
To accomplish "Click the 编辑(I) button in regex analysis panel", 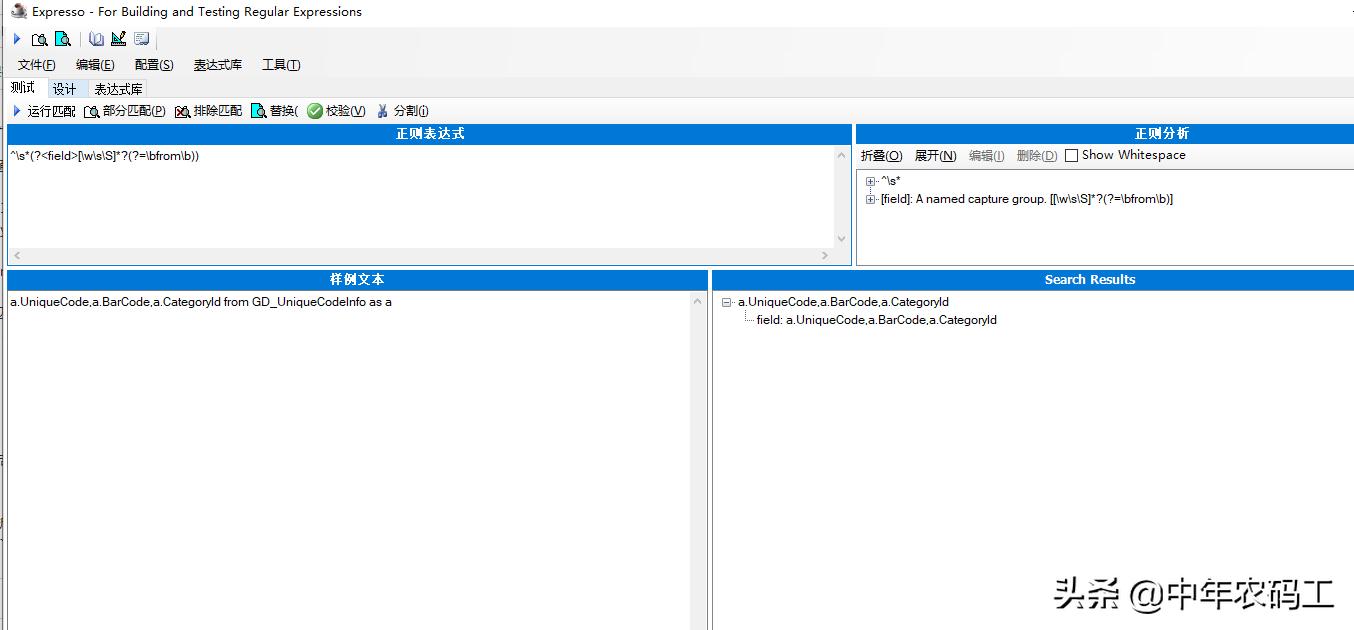I will point(985,155).
